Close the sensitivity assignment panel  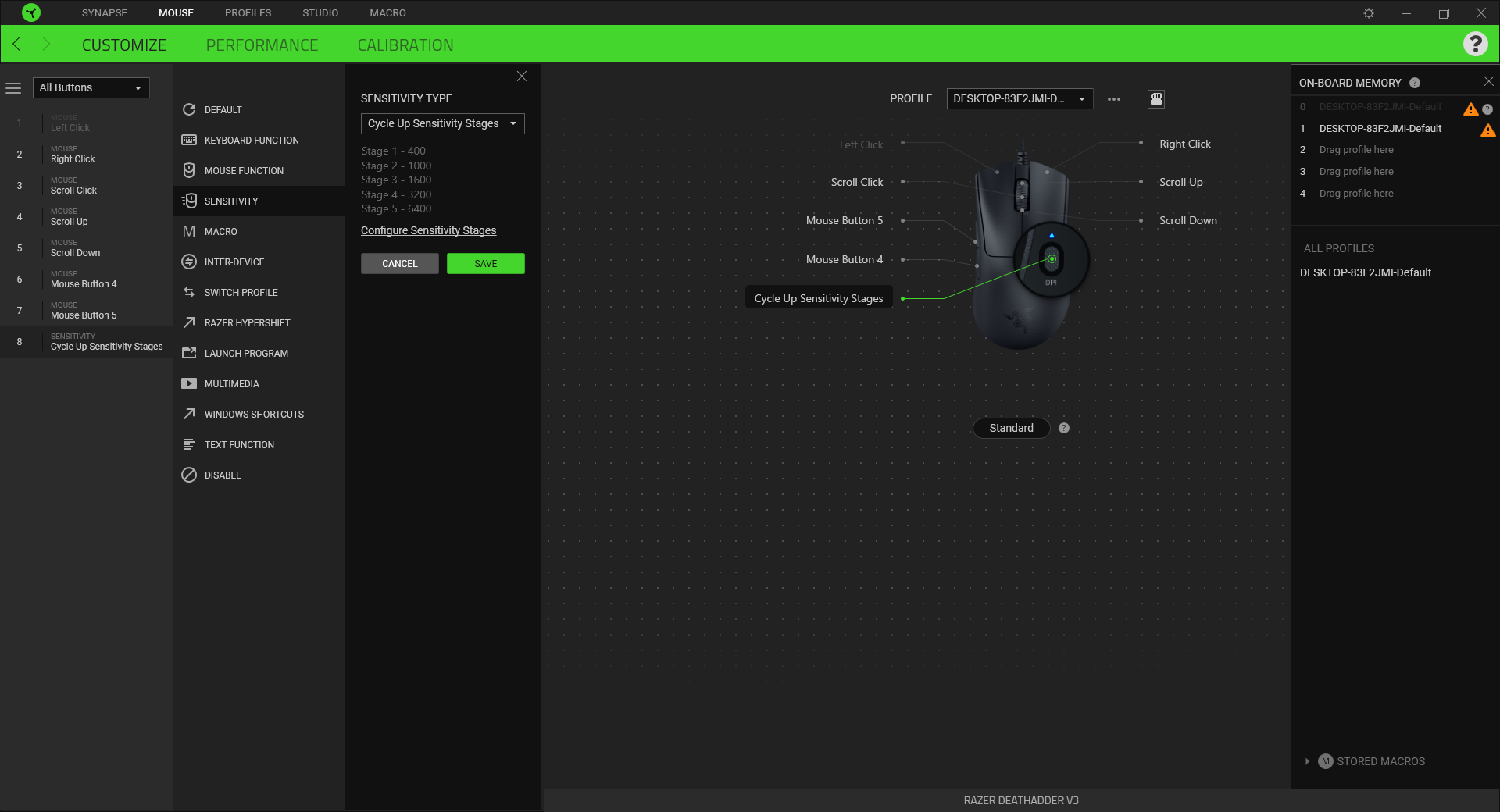522,76
